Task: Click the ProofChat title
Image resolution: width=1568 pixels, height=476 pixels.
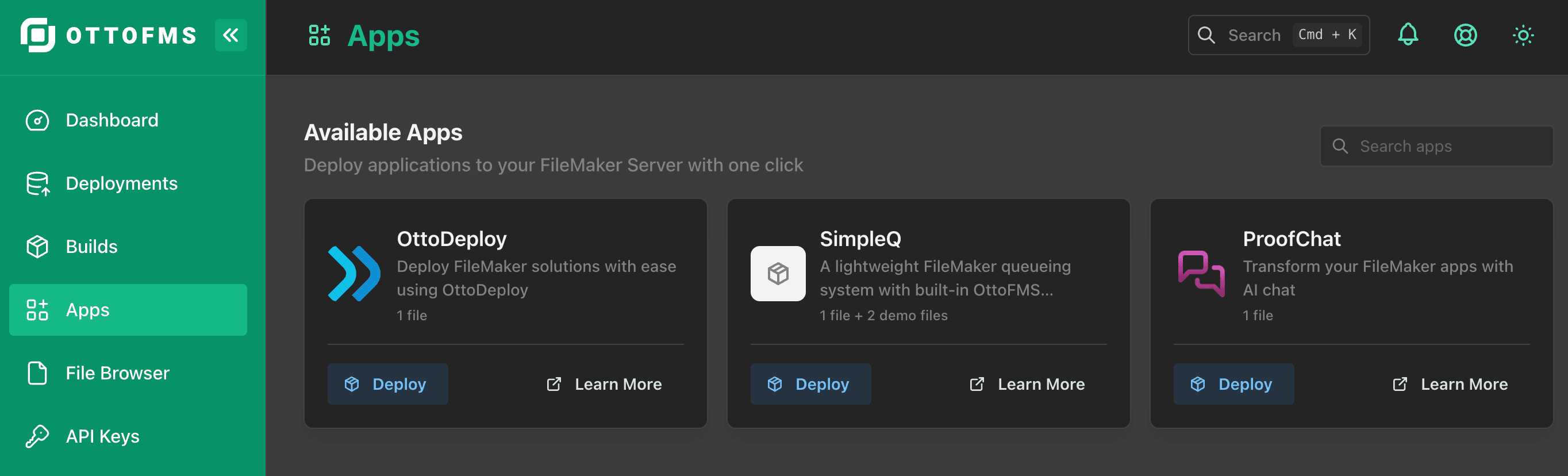Action: pos(1291,239)
